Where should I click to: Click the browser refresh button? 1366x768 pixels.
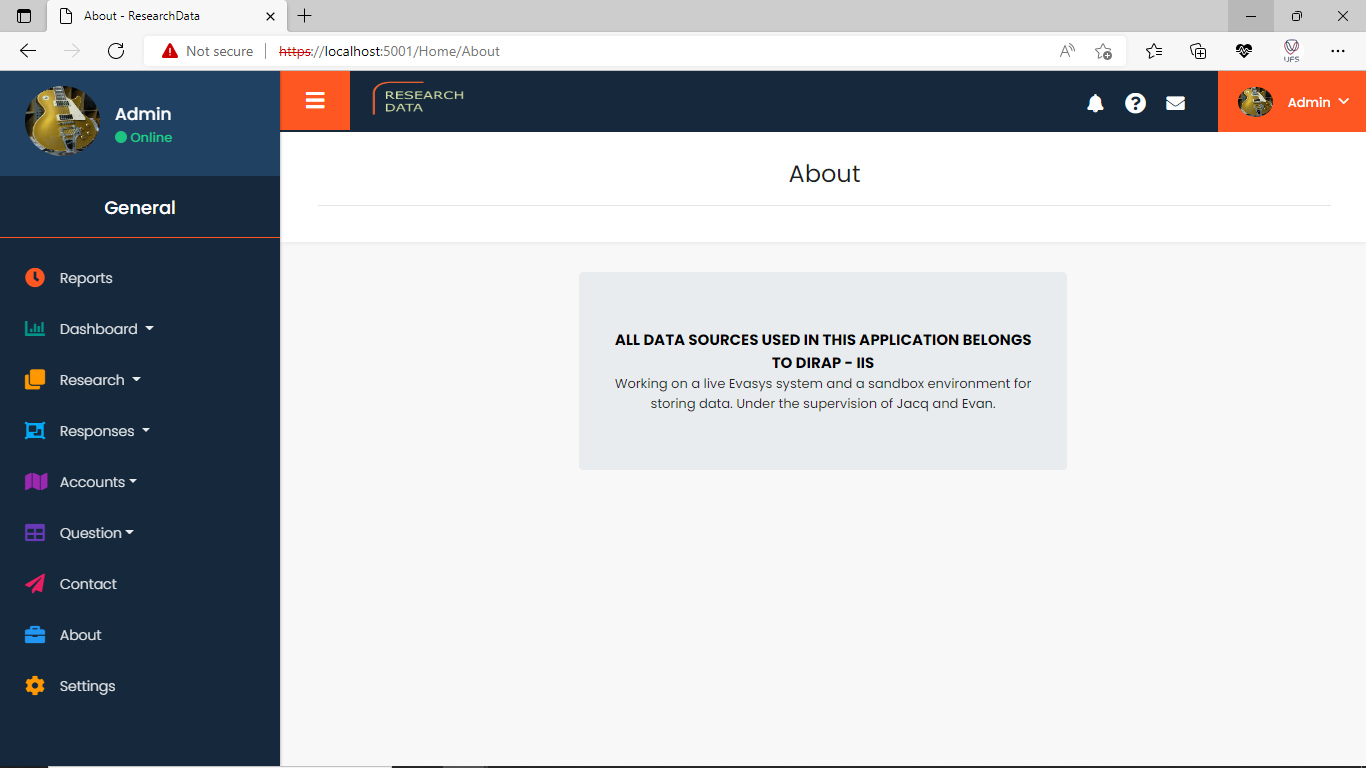pos(116,51)
